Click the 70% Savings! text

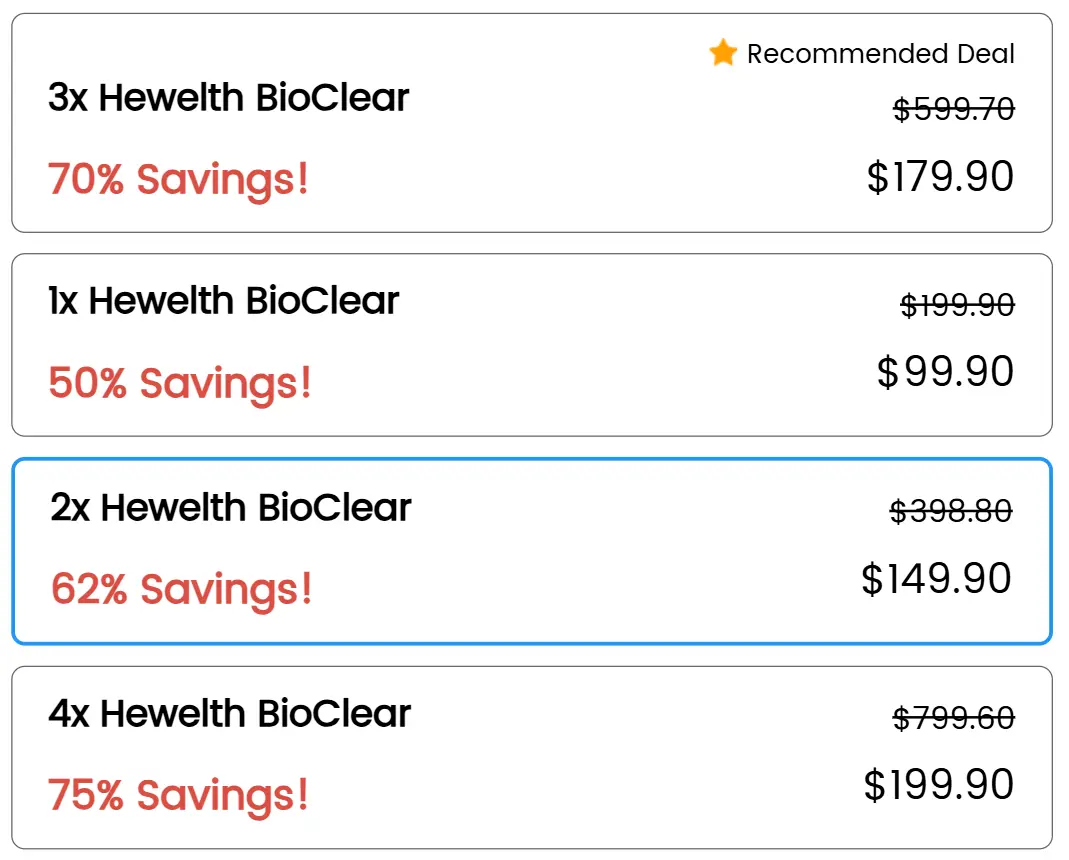coord(178,179)
